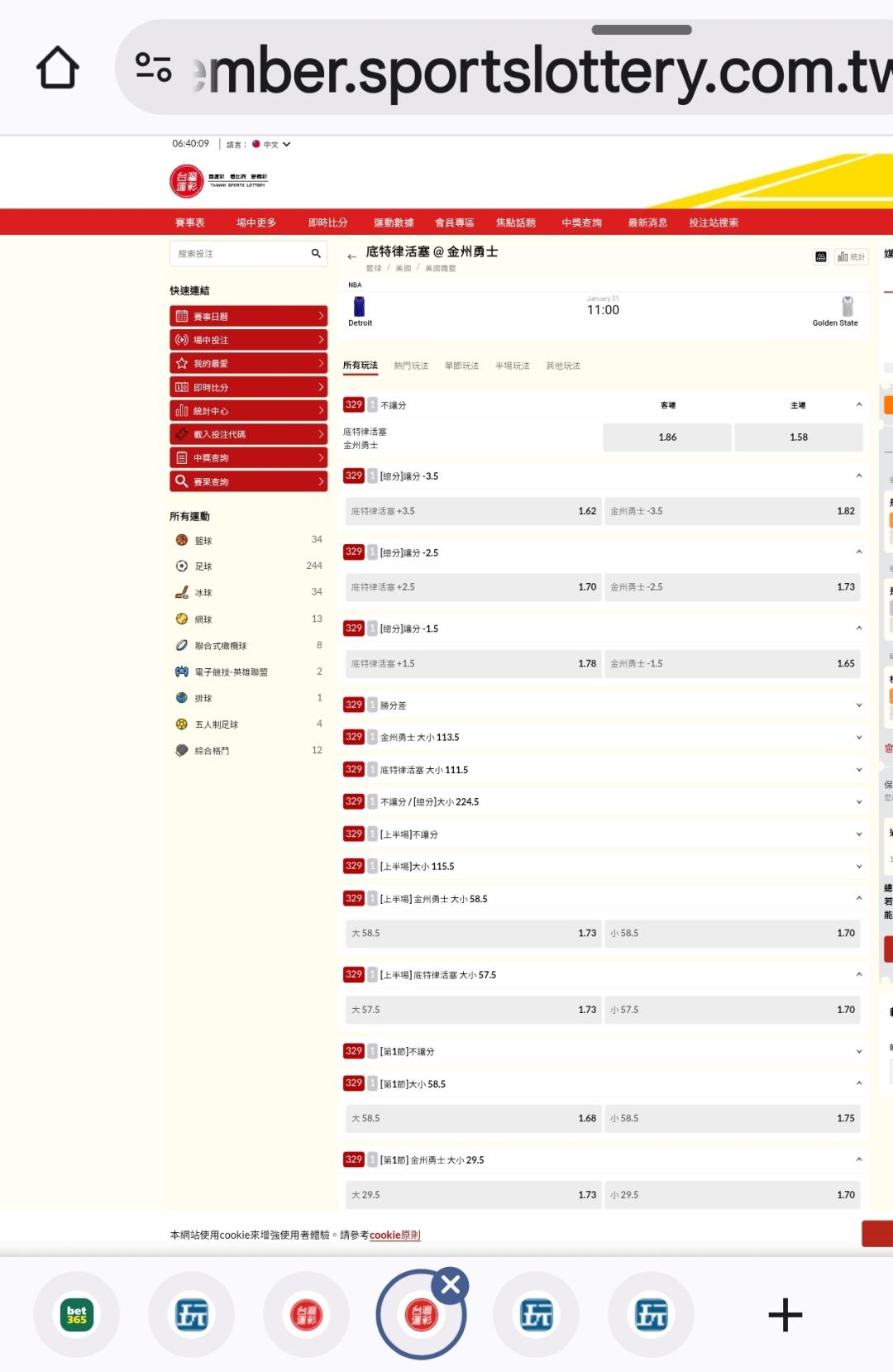Image resolution: width=893 pixels, height=1372 pixels.
Task: Expand the [第1節]不讓分 market
Action: coord(604,1052)
